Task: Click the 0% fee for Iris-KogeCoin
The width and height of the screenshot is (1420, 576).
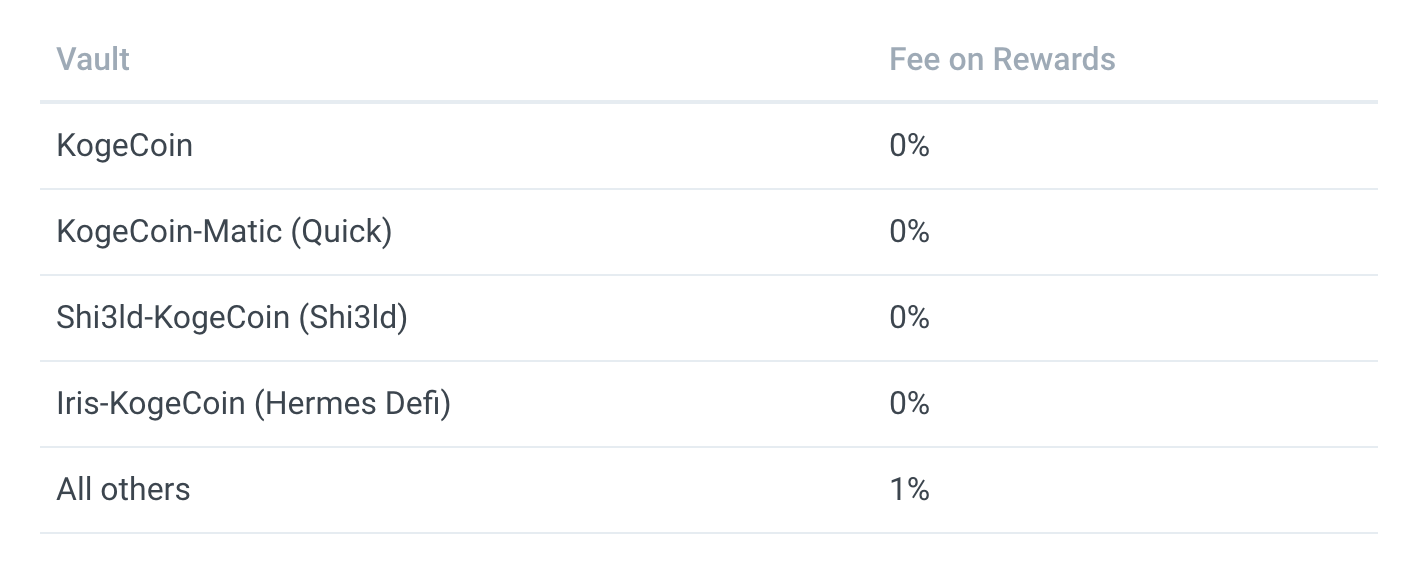Action: [x=909, y=404]
